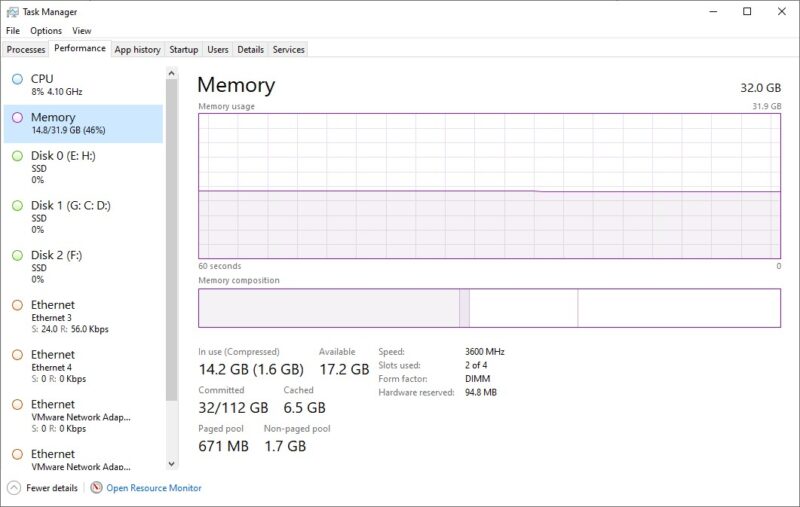
Task: Click the 1.7 GB non-paged pool value
Action: coord(285,446)
